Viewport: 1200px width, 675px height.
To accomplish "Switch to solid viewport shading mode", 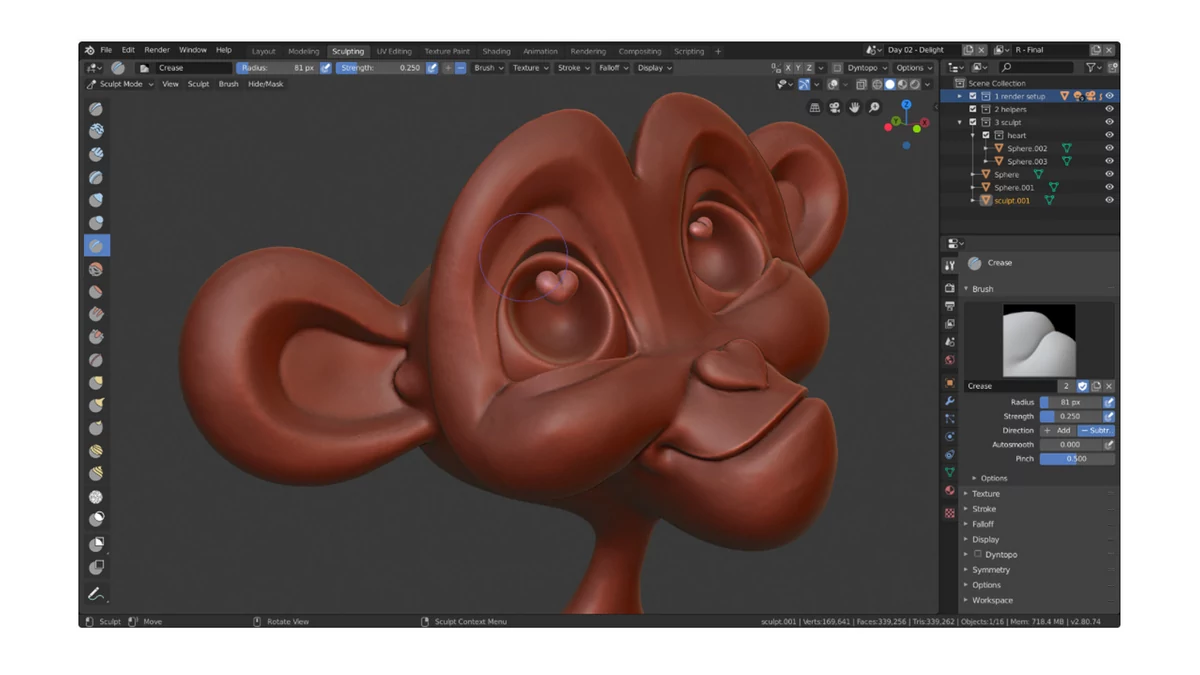I will pos(889,84).
